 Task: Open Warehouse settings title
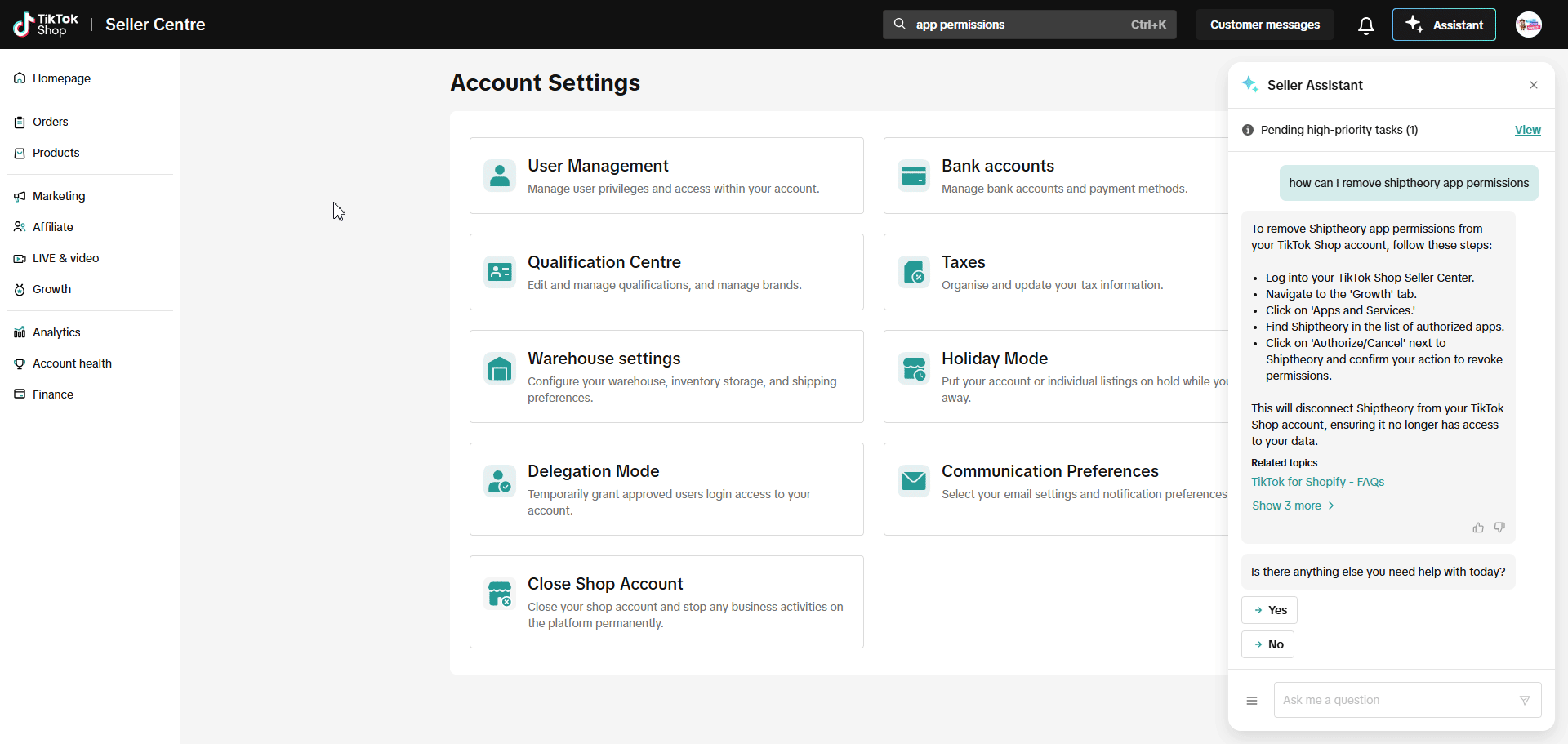604,359
